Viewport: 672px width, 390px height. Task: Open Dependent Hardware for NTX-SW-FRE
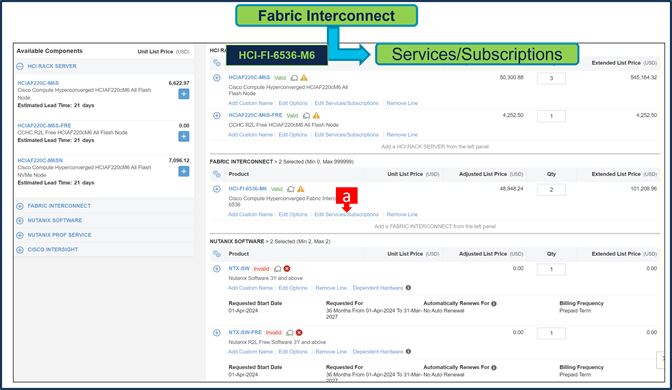coord(378,352)
